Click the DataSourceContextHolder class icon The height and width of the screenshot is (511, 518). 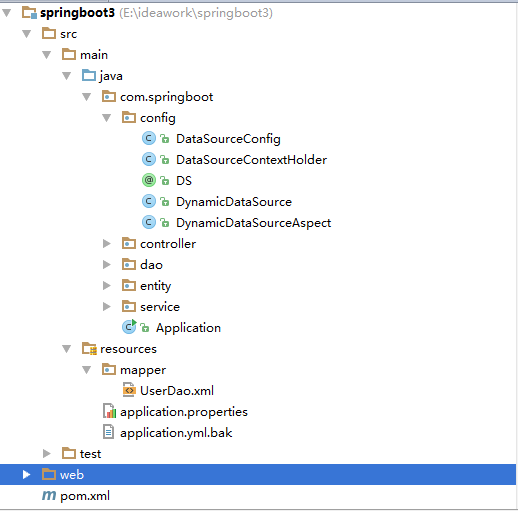tap(149, 159)
